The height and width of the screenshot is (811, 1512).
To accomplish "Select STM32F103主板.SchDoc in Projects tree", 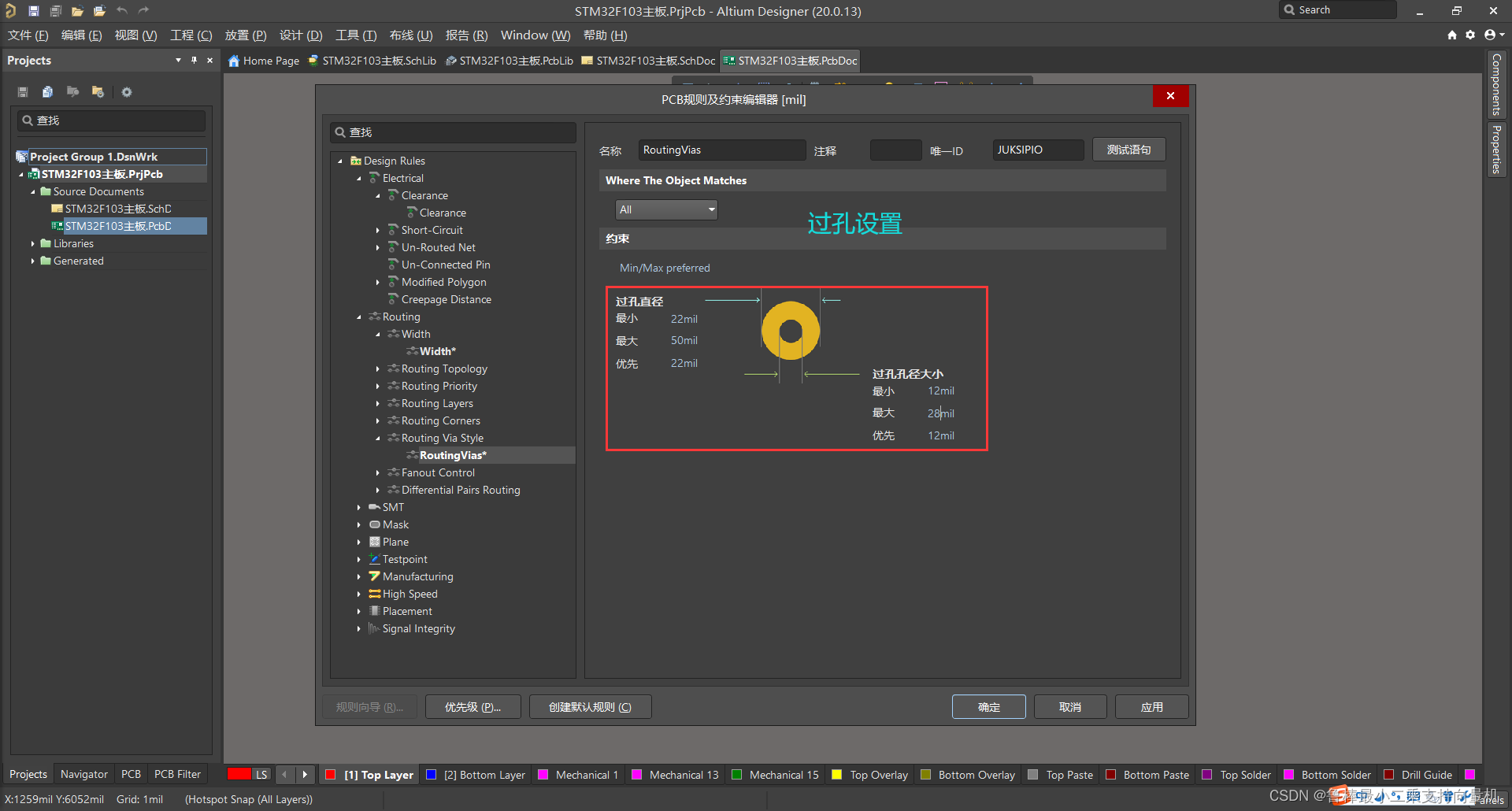I will 118,209.
